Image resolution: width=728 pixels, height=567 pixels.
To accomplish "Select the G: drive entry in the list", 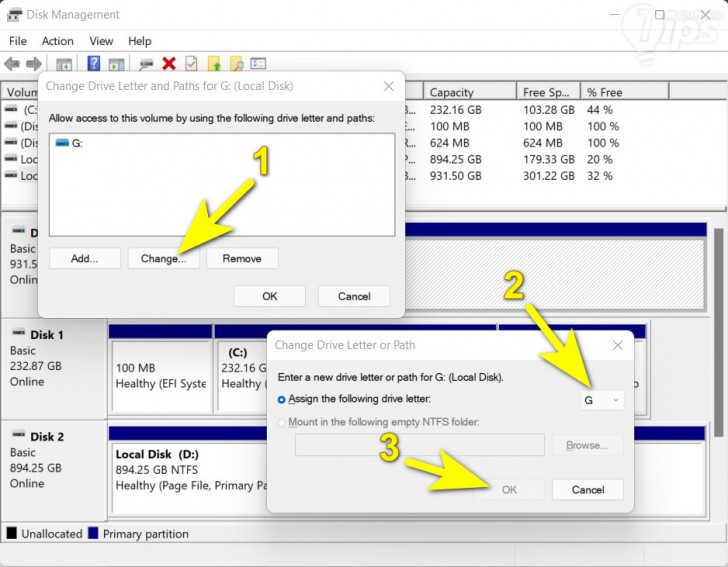I will coord(69,143).
